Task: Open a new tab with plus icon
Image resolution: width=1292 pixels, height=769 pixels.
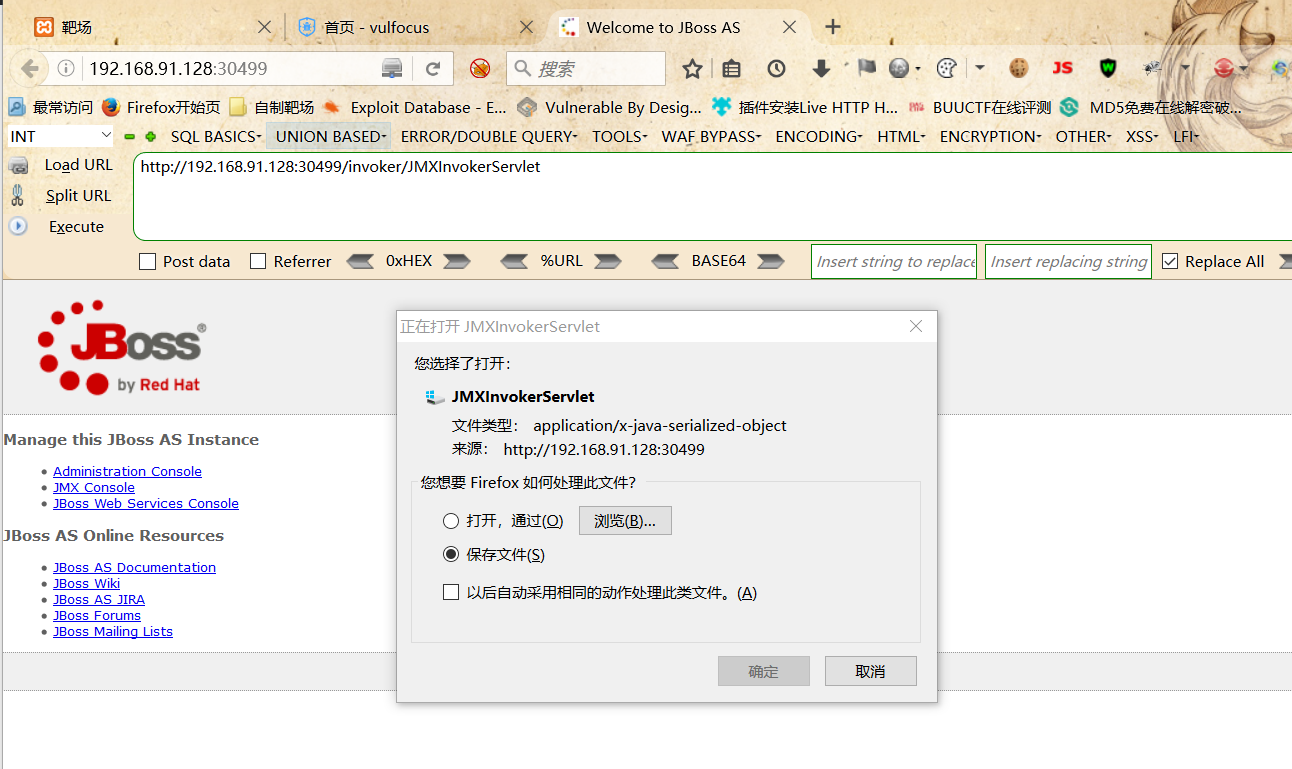Action: [x=832, y=27]
